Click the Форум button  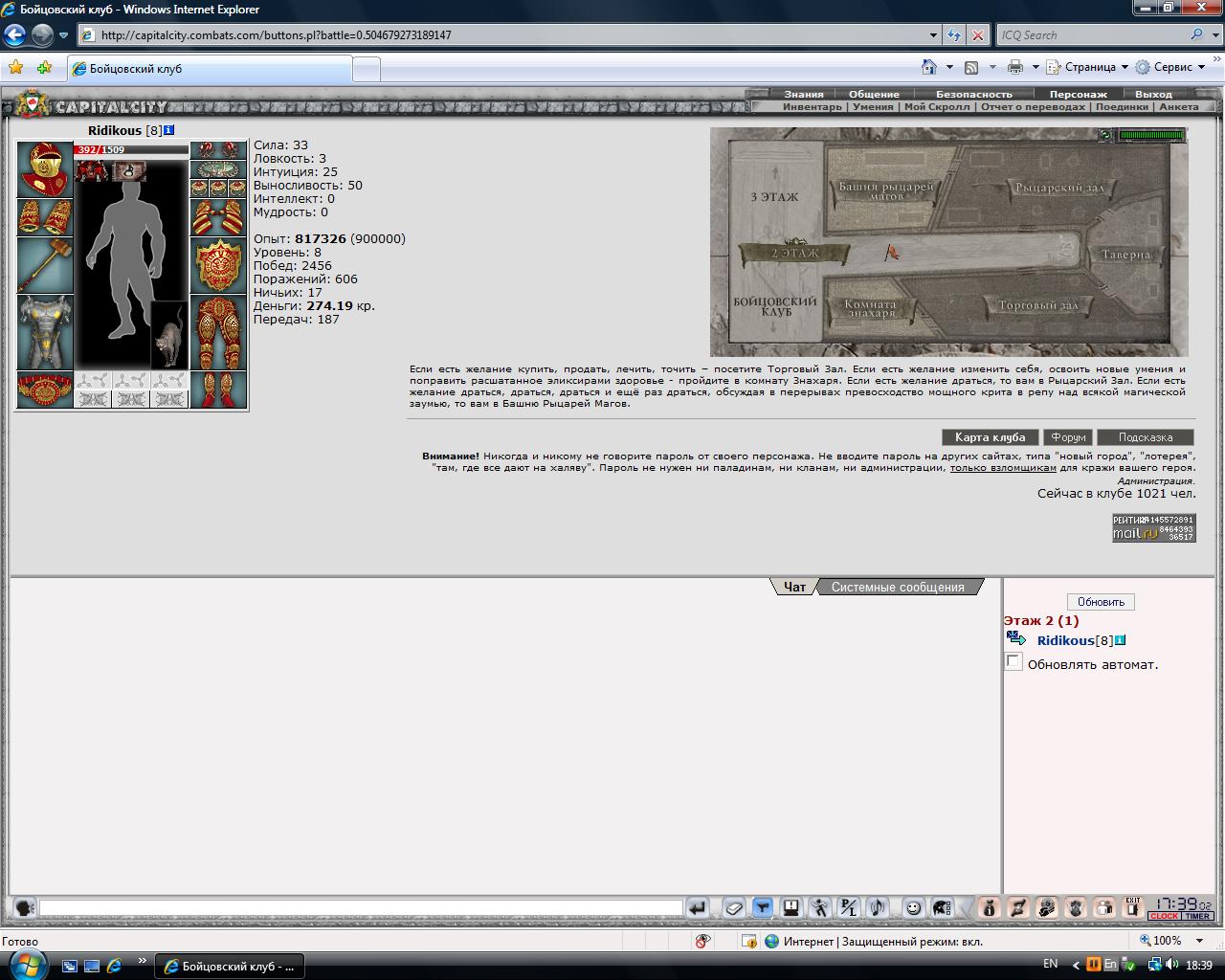pyautogui.click(x=1068, y=437)
